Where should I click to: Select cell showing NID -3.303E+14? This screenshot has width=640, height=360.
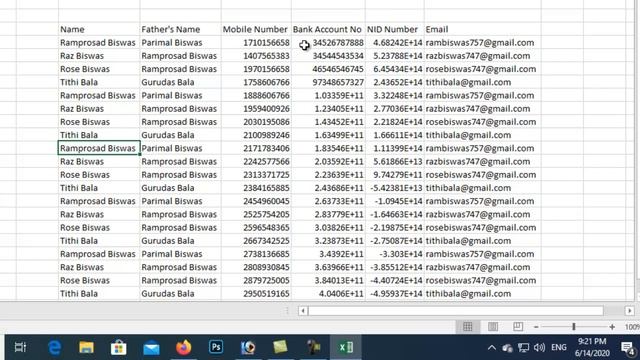tap(395, 254)
